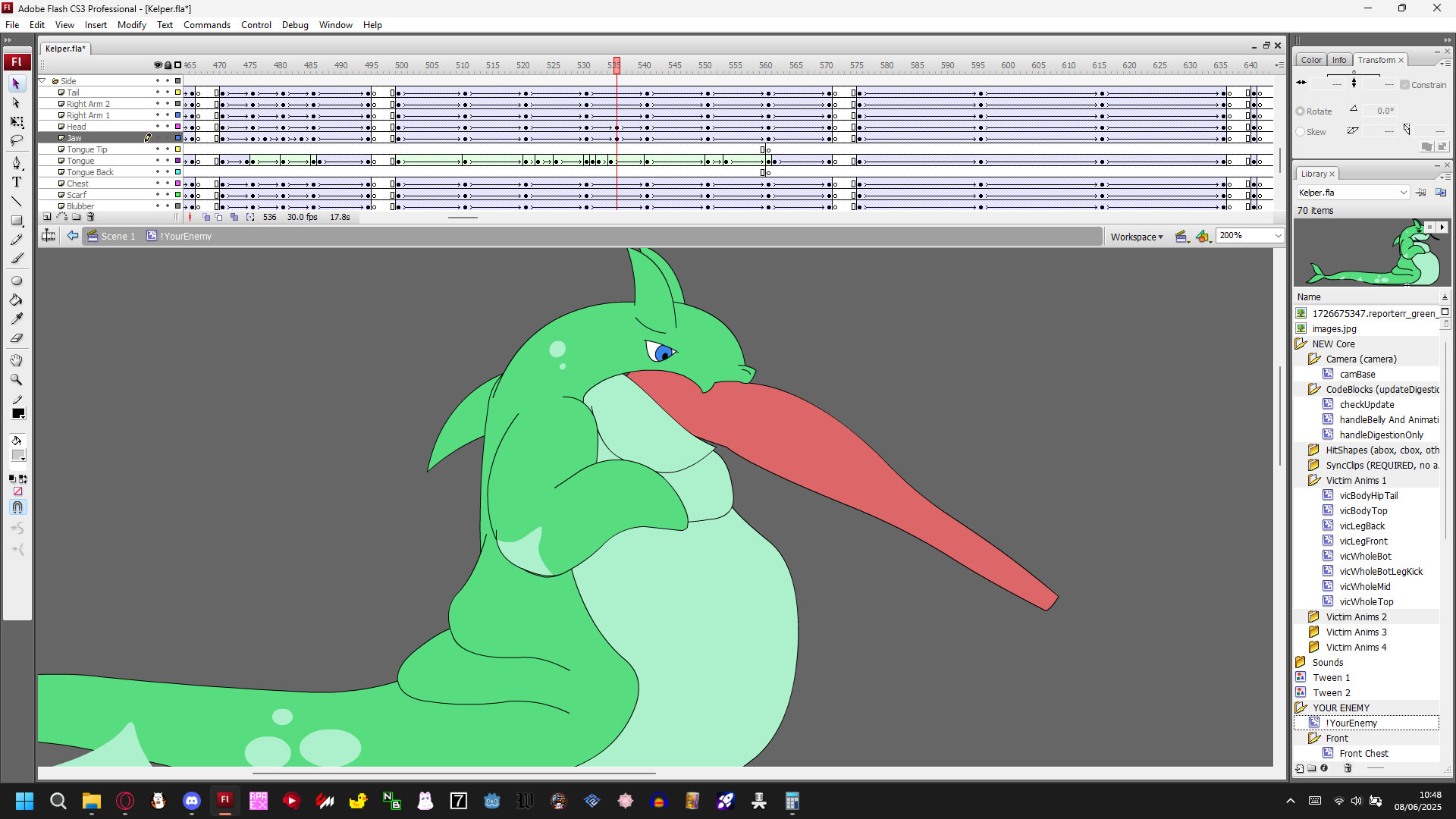
Task: Open the Control menu
Action: (256, 25)
